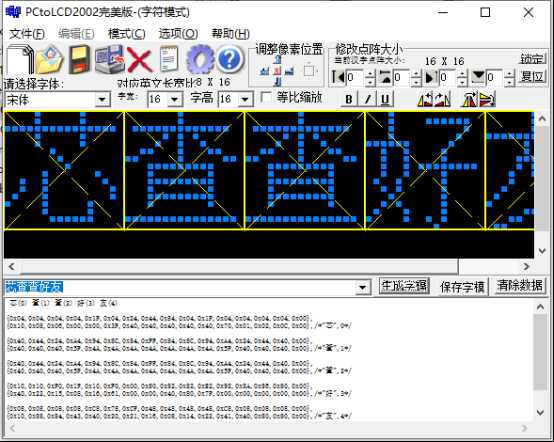Viewport: 554px width, 442px height.
Task: Toggle the Italic (I) font style
Action: pyautogui.click(x=367, y=99)
